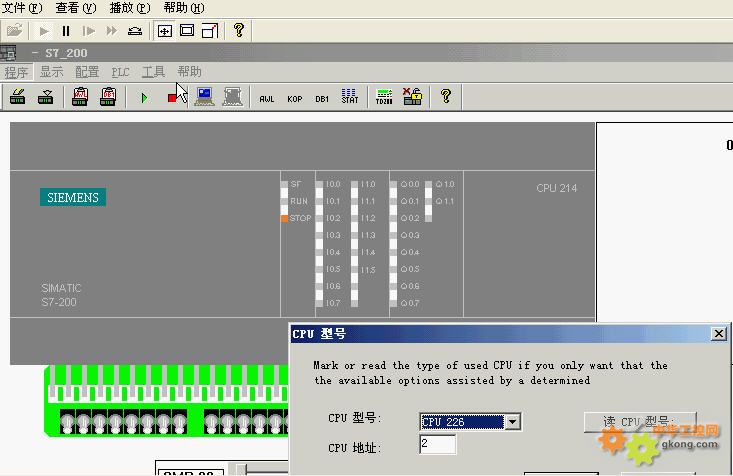Select the full-screen view icon
The image size is (733, 476).
click(x=187, y=31)
